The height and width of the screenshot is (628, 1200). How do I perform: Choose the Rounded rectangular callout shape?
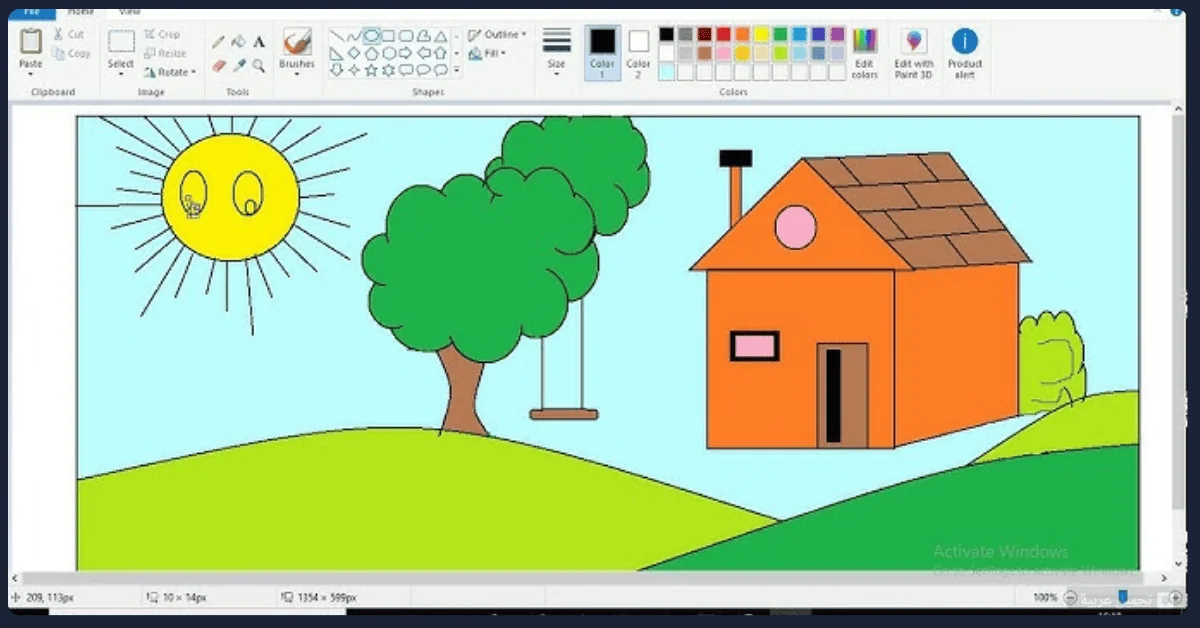[405, 70]
